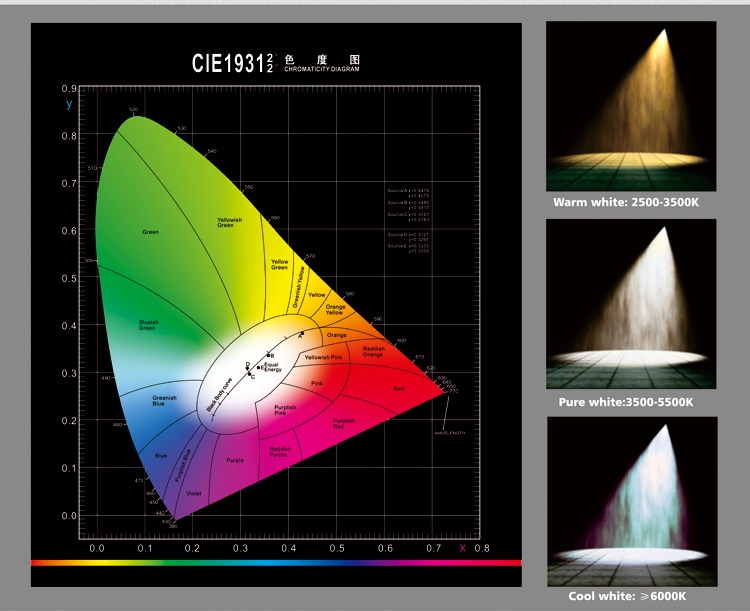
Task: Click the 'Yellowish Green' region label
Action: (229, 222)
